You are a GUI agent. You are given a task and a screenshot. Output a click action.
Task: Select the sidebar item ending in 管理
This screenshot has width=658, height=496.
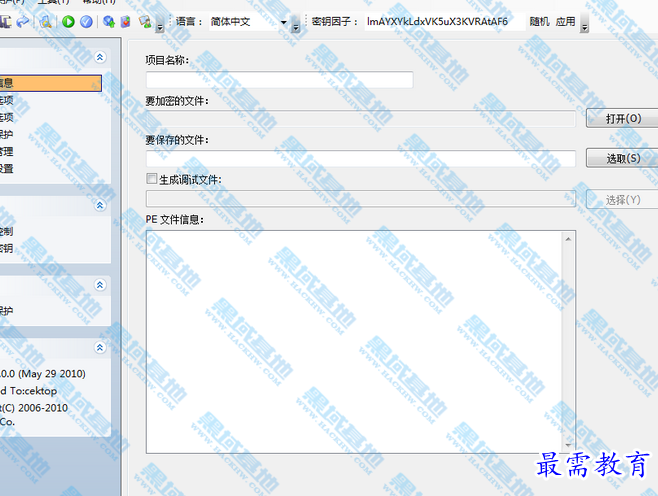coord(7,151)
